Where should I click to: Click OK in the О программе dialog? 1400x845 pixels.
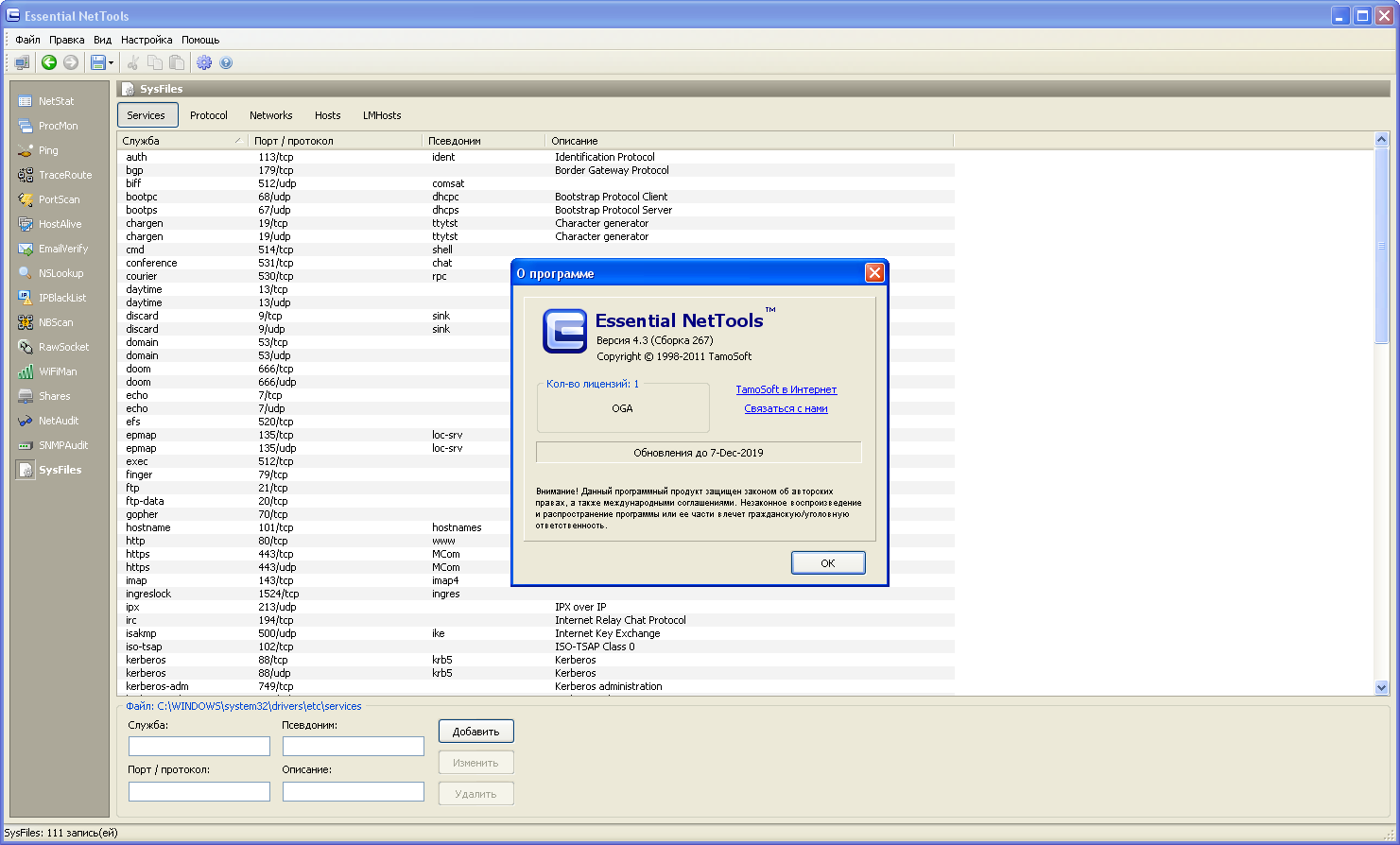coord(828,562)
